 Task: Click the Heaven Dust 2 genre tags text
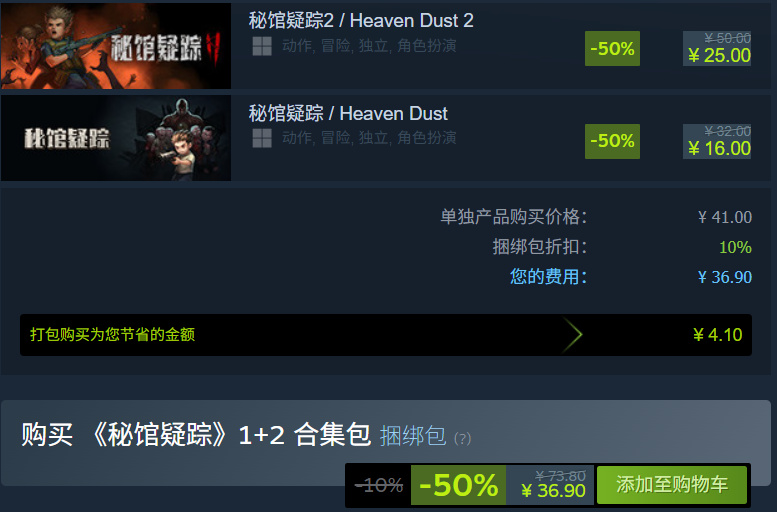(369, 46)
